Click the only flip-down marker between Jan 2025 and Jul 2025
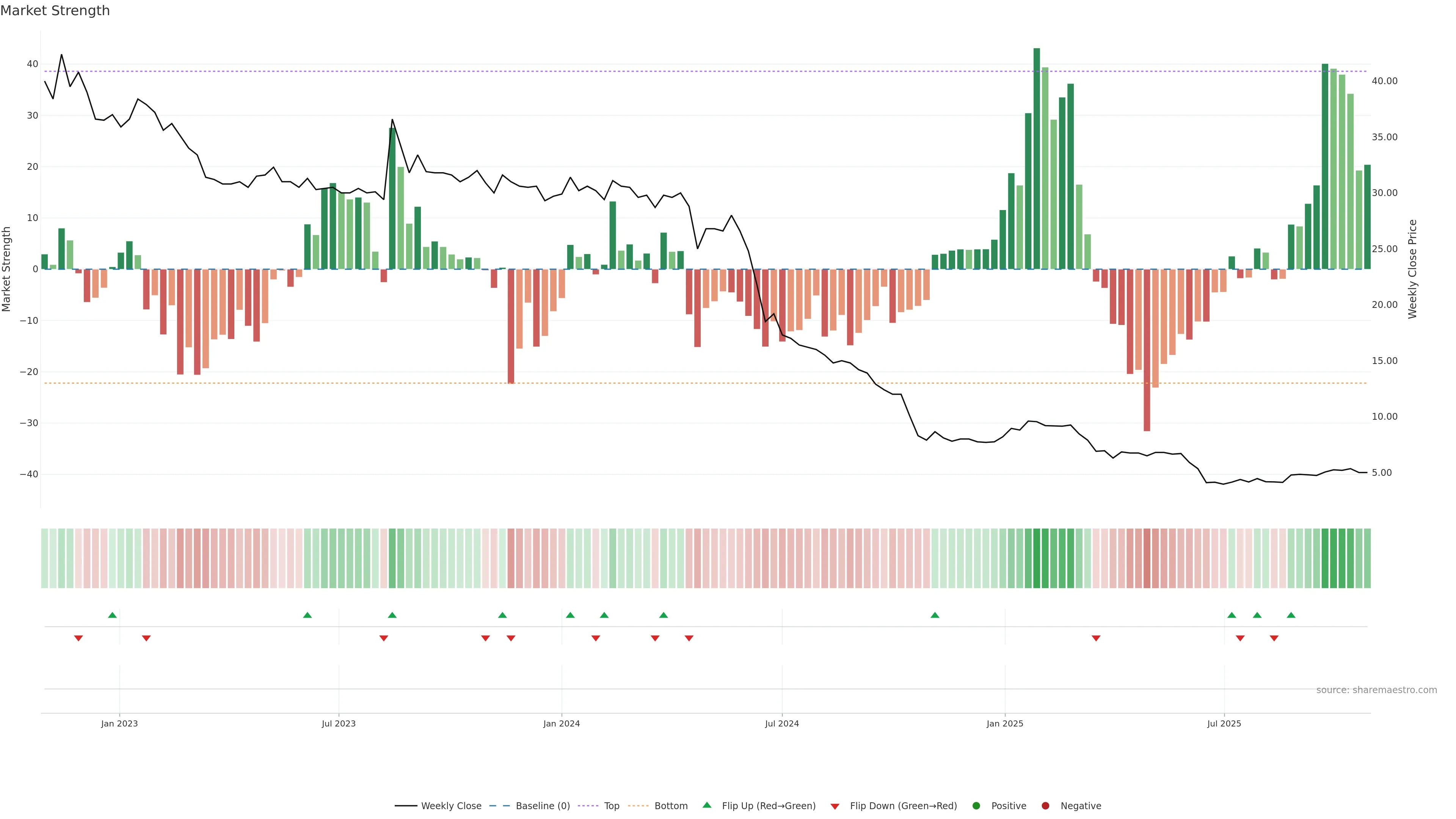 (x=1096, y=638)
